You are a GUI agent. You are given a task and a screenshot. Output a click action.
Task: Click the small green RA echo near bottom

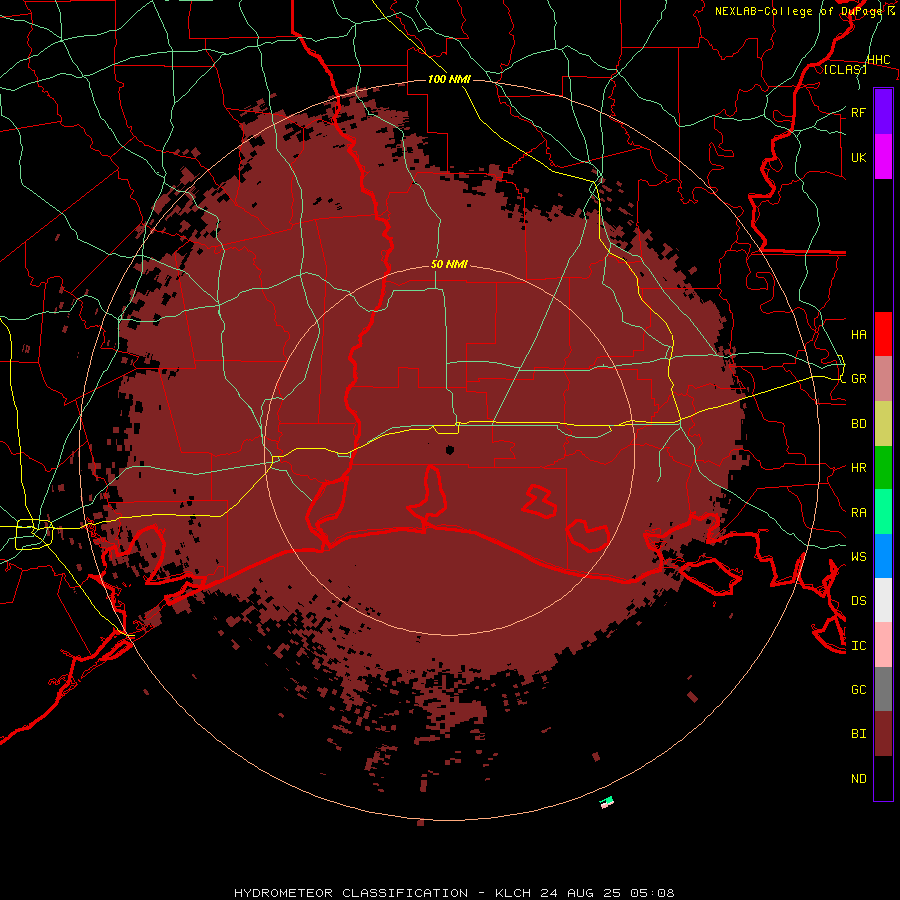pyautogui.click(x=607, y=800)
